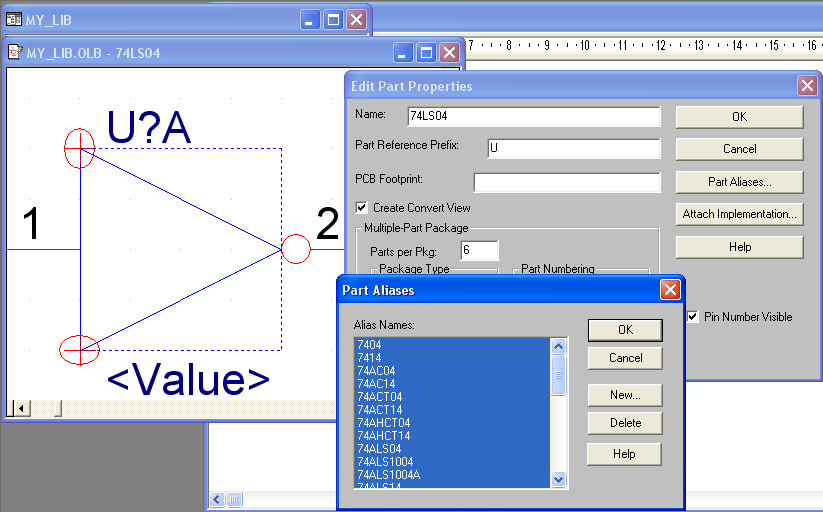This screenshot has width=823, height=512.
Task: Click the MY_LIB.OLB part editor window icon
Action: [15, 53]
